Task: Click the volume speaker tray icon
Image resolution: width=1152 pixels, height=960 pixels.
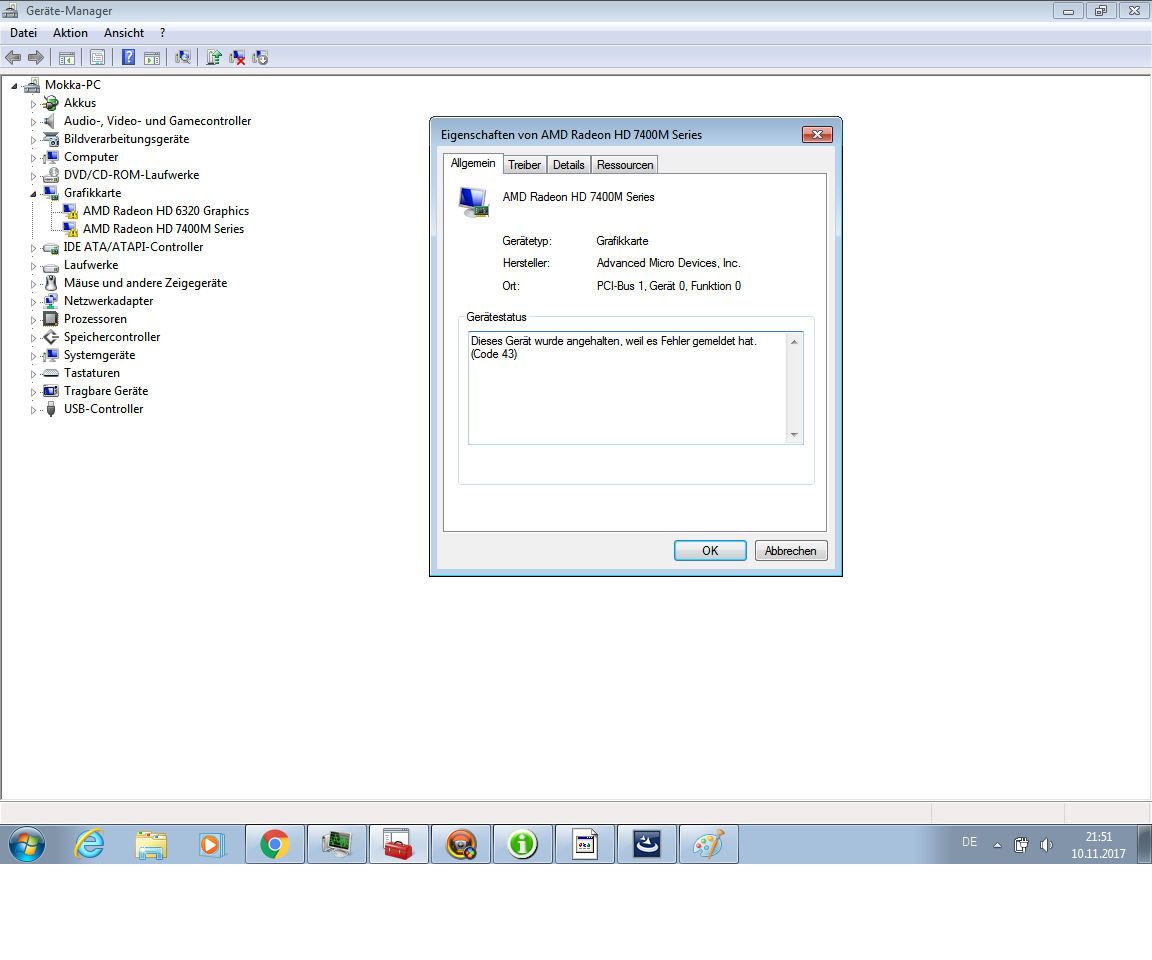Action: click(1046, 845)
